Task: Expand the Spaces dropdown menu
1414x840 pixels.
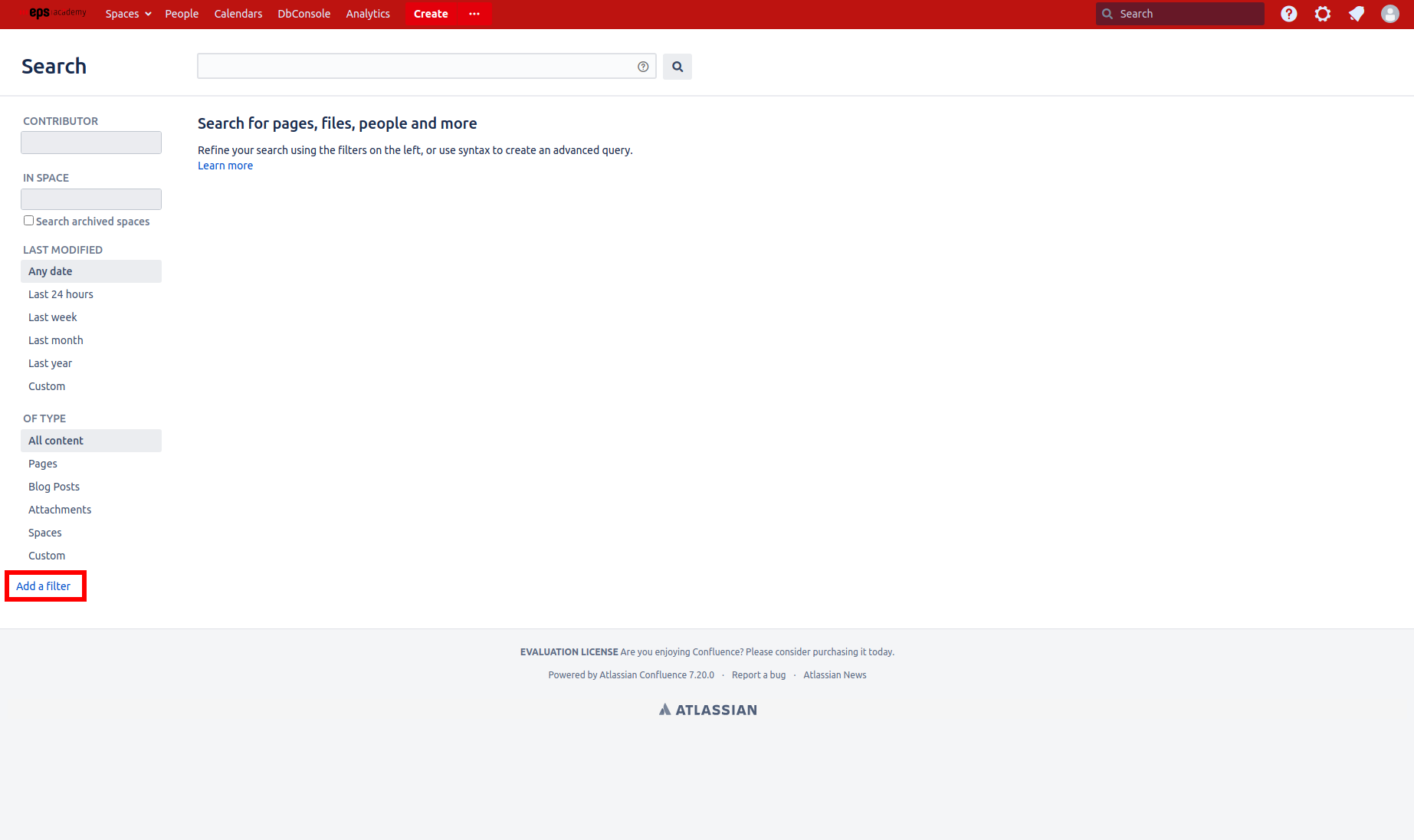Action: [x=128, y=14]
